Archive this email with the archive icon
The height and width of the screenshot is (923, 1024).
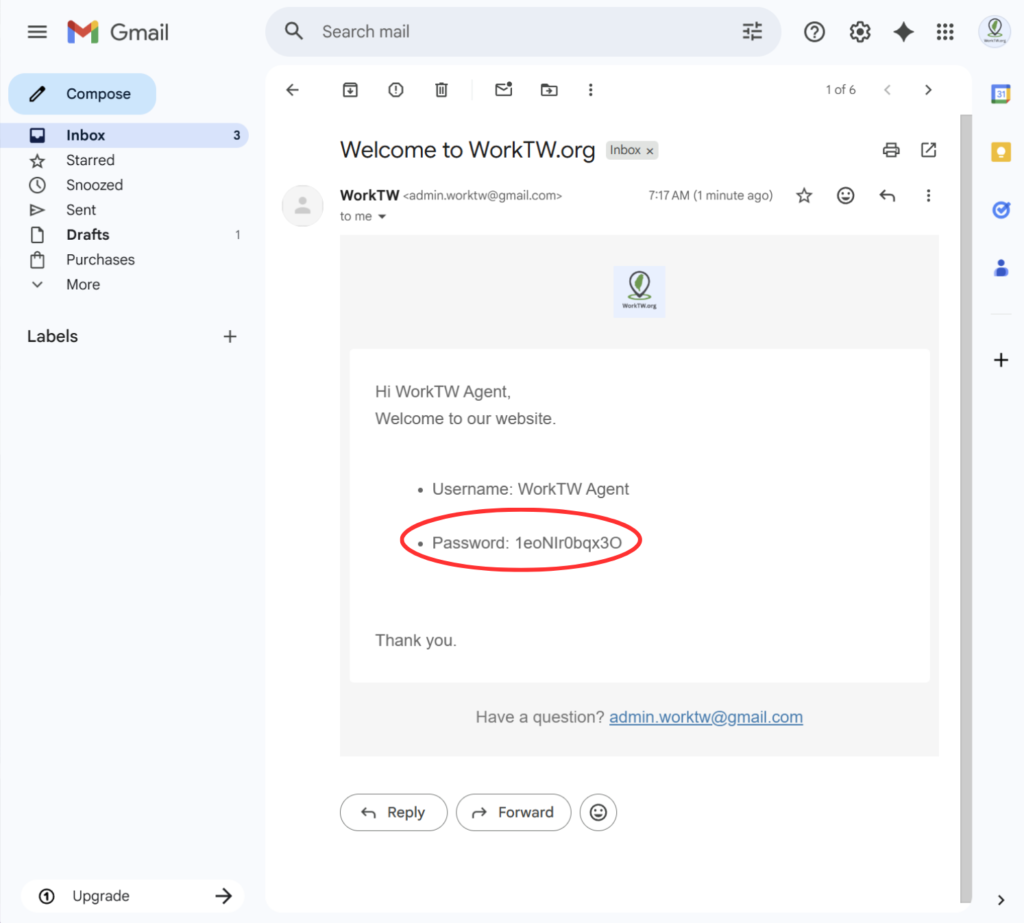pyautogui.click(x=350, y=90)
